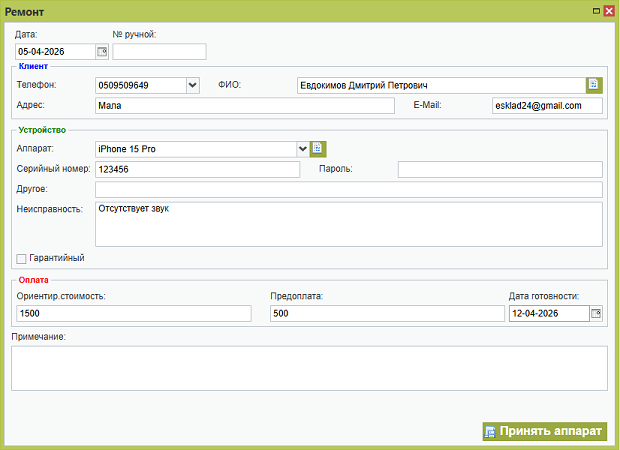Viewport: 620px width, 450px height.
Task: Select the Предоплата amount field
Action: tap(386, 314)
